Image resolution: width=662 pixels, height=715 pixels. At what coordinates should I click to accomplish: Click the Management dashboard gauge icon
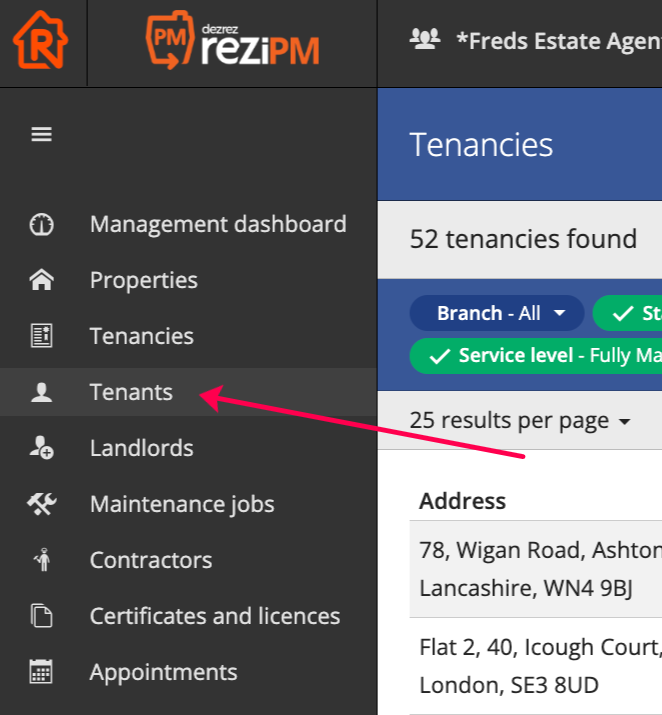41,224
